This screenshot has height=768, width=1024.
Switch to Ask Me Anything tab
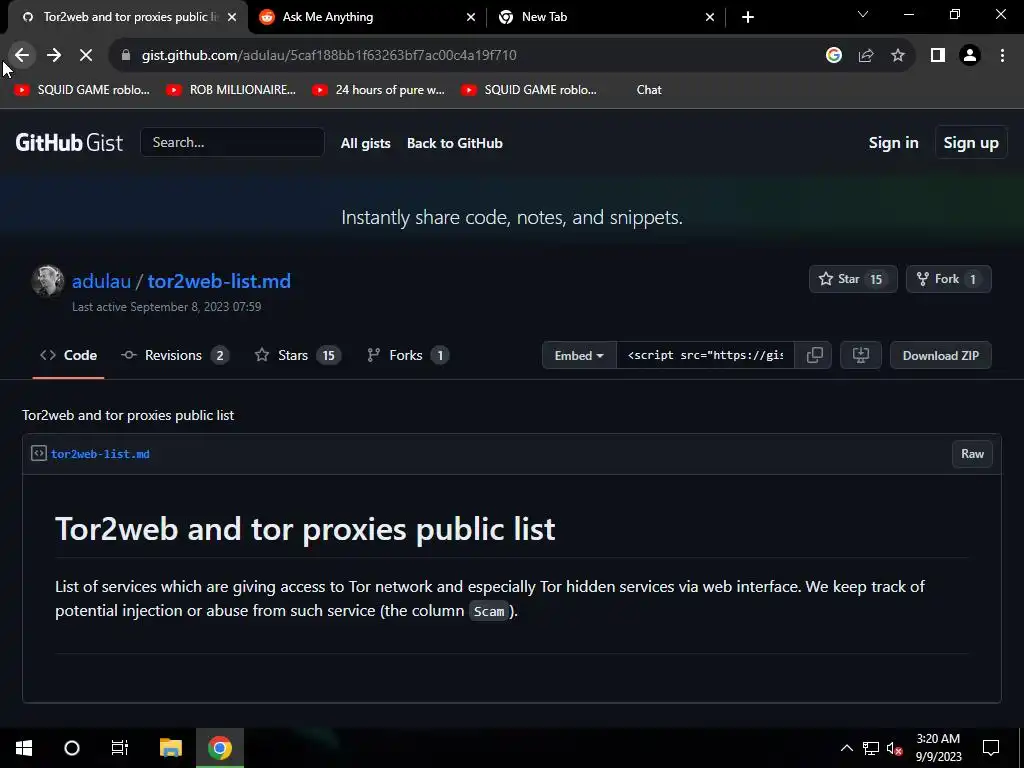tap(367, 17)
